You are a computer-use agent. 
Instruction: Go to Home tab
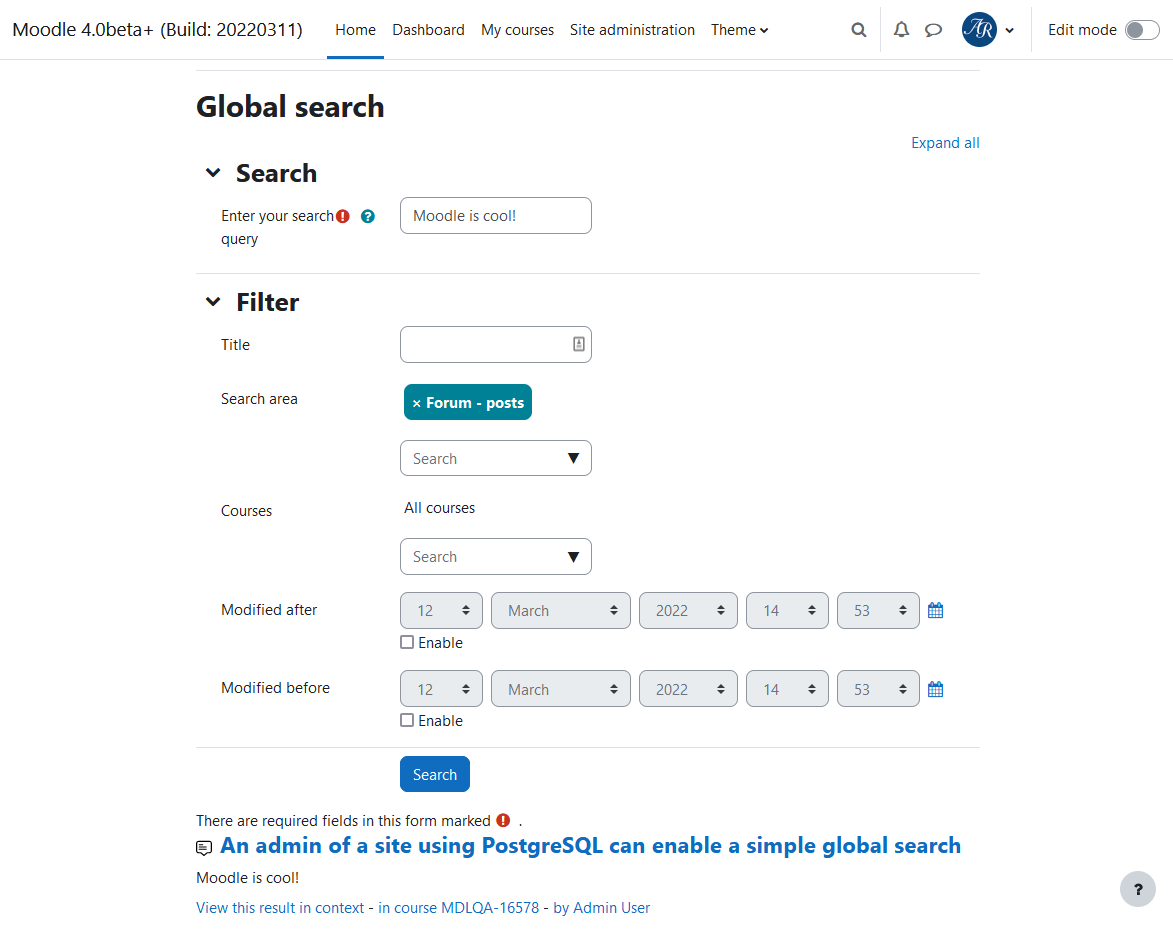(355, 30)
